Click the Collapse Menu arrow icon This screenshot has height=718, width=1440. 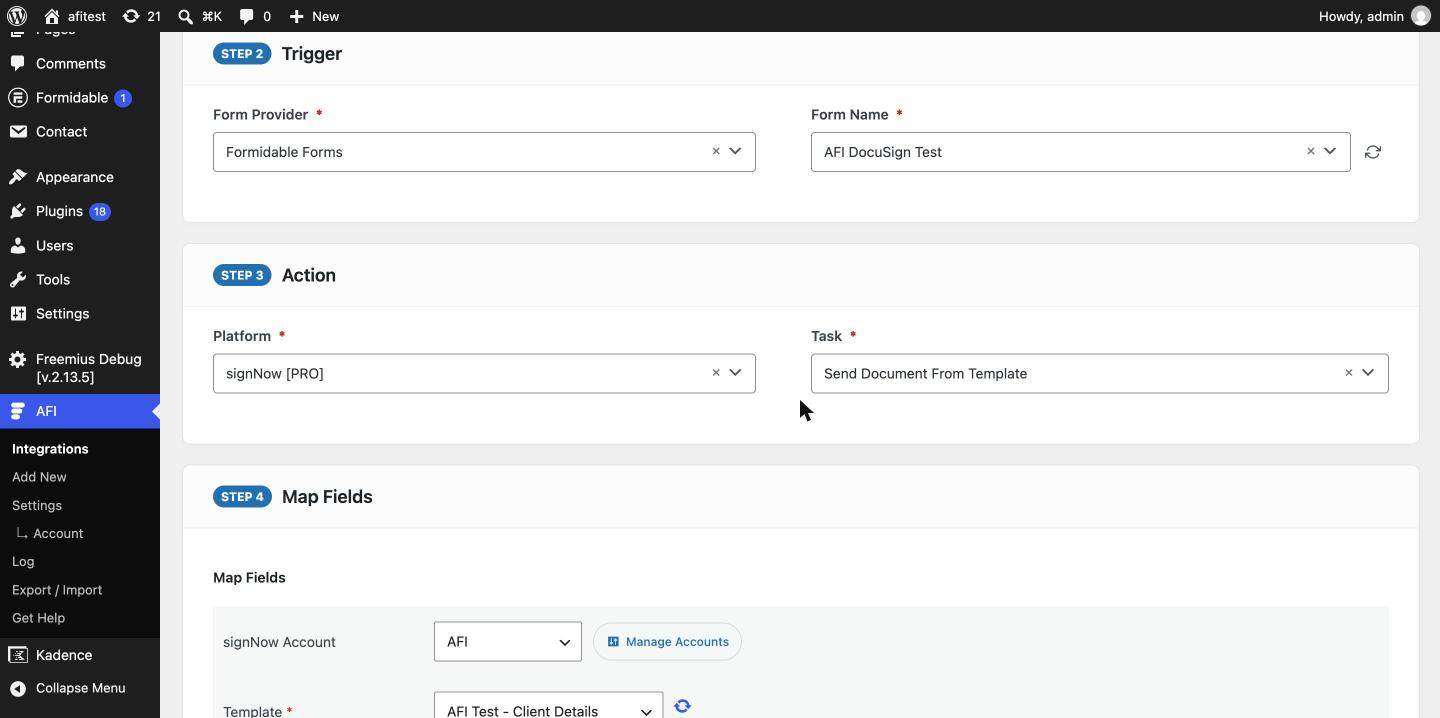[18, 688]
